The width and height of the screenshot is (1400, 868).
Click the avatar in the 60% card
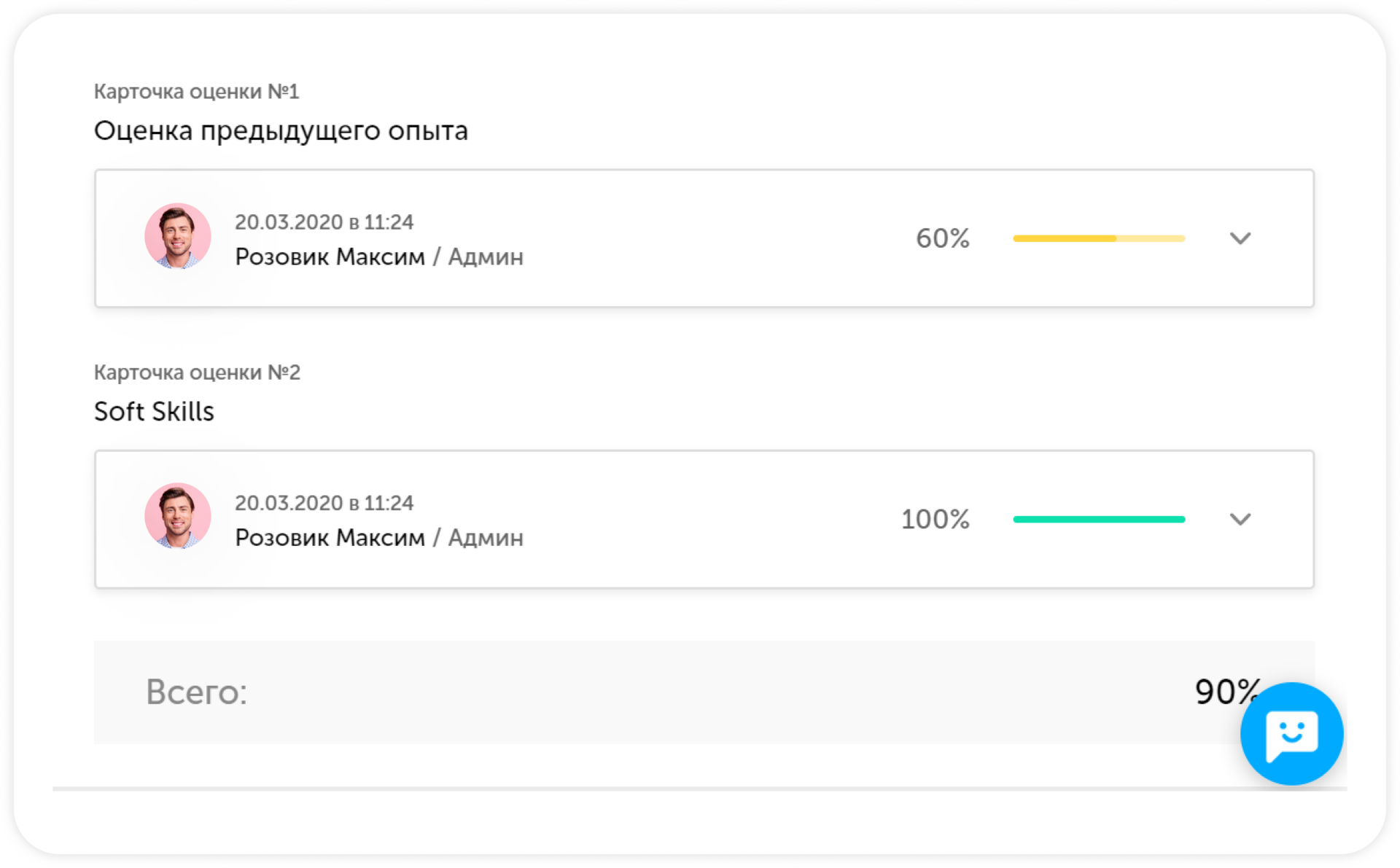click(x=177, y=236)
